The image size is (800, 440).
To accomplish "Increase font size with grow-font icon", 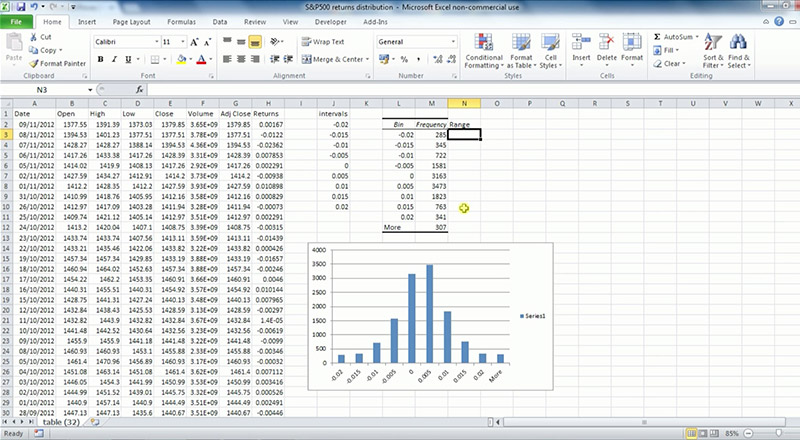I will pyautogui.click(x=194, y=42).
